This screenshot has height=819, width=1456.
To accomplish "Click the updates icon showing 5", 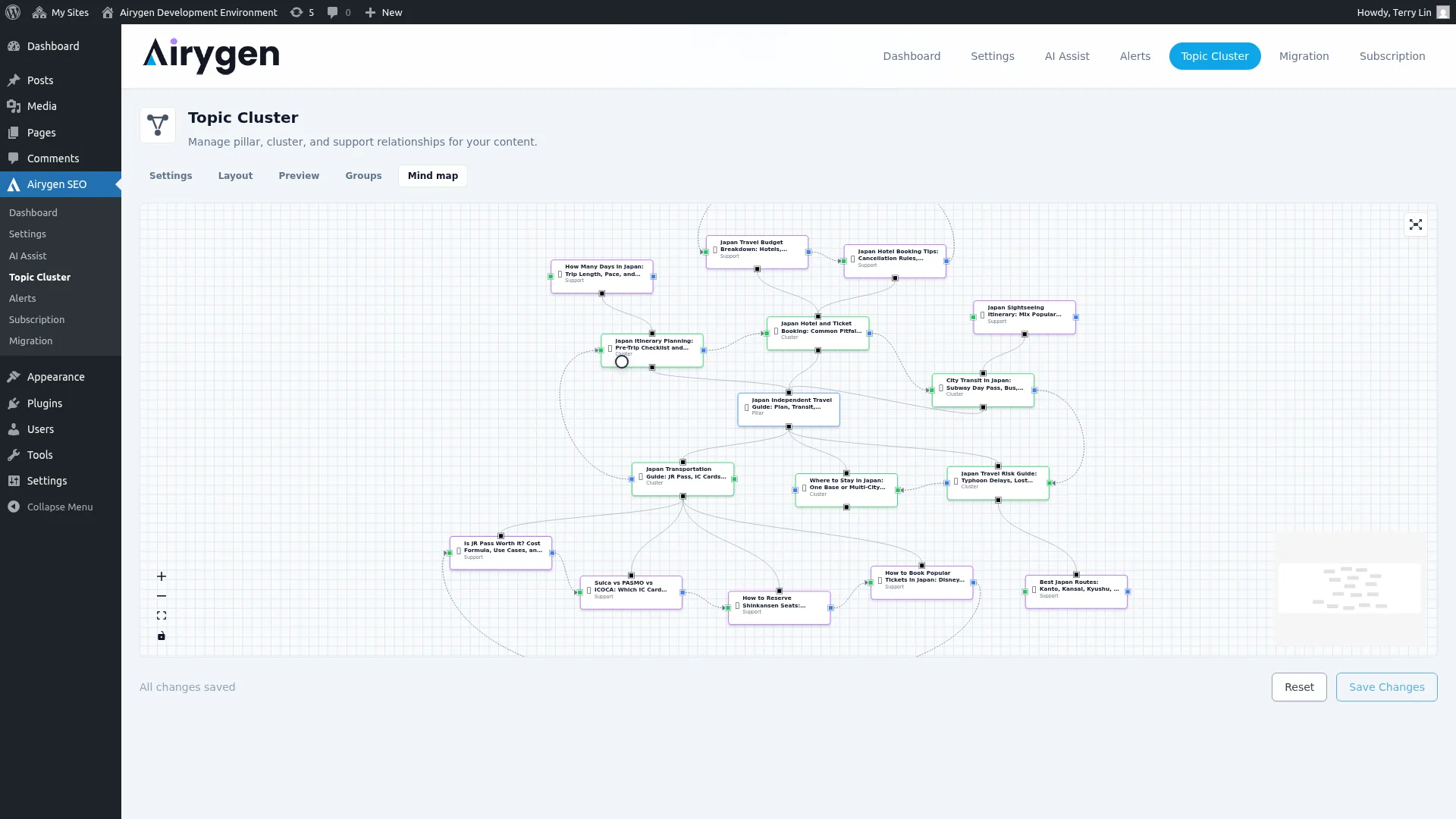I will click(302, 12).
